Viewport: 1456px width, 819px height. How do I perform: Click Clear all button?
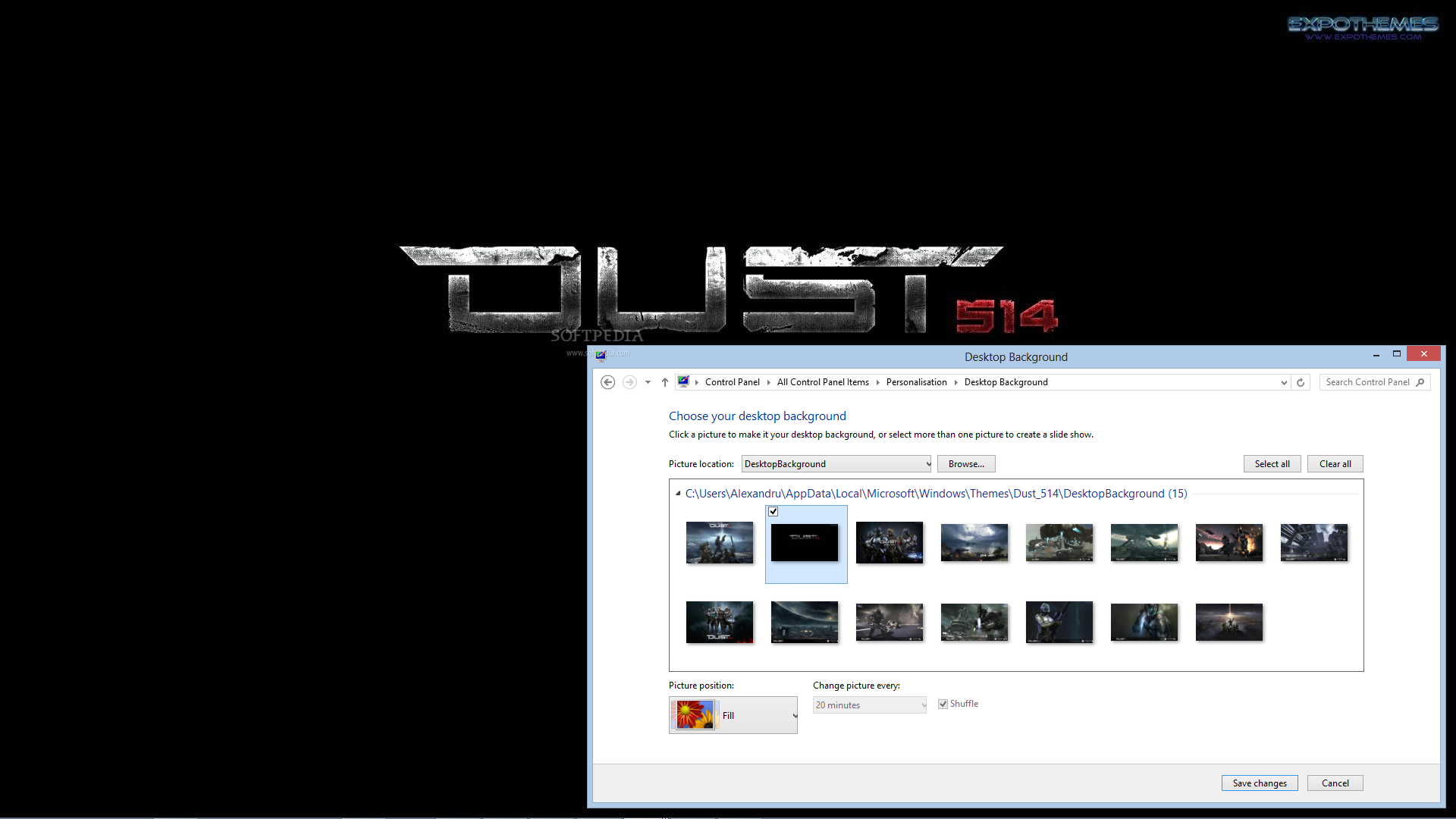point(1335,464)
